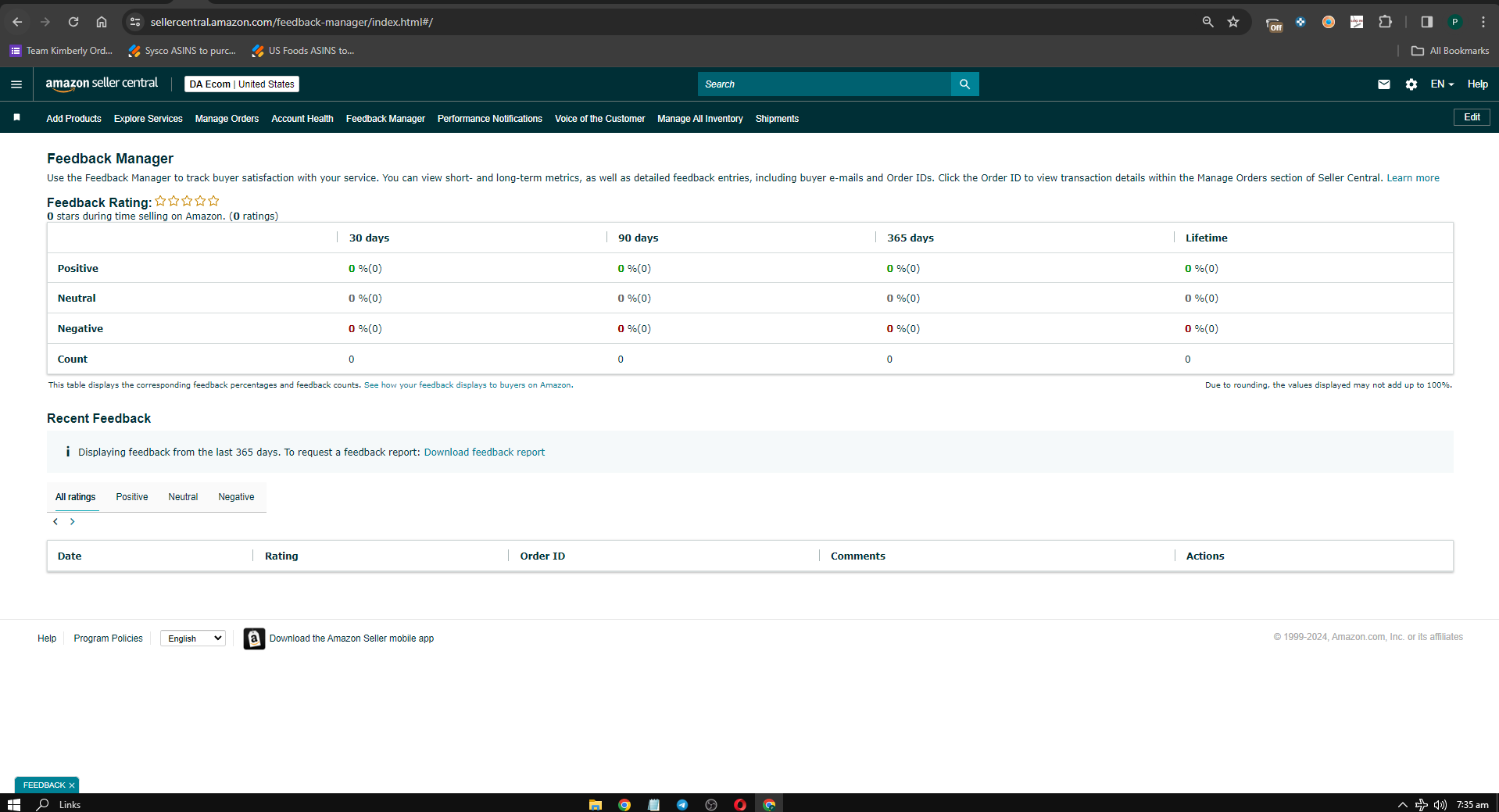Toggle the browser side panel

click(1426, 22)
